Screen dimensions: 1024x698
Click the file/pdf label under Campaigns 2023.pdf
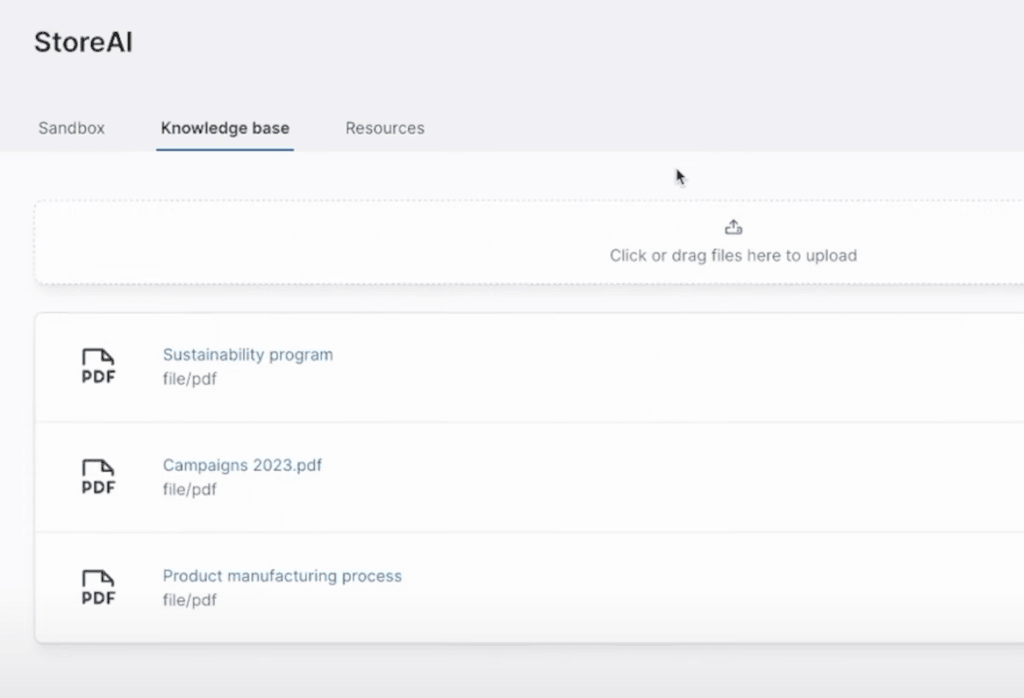click(189, 490)
